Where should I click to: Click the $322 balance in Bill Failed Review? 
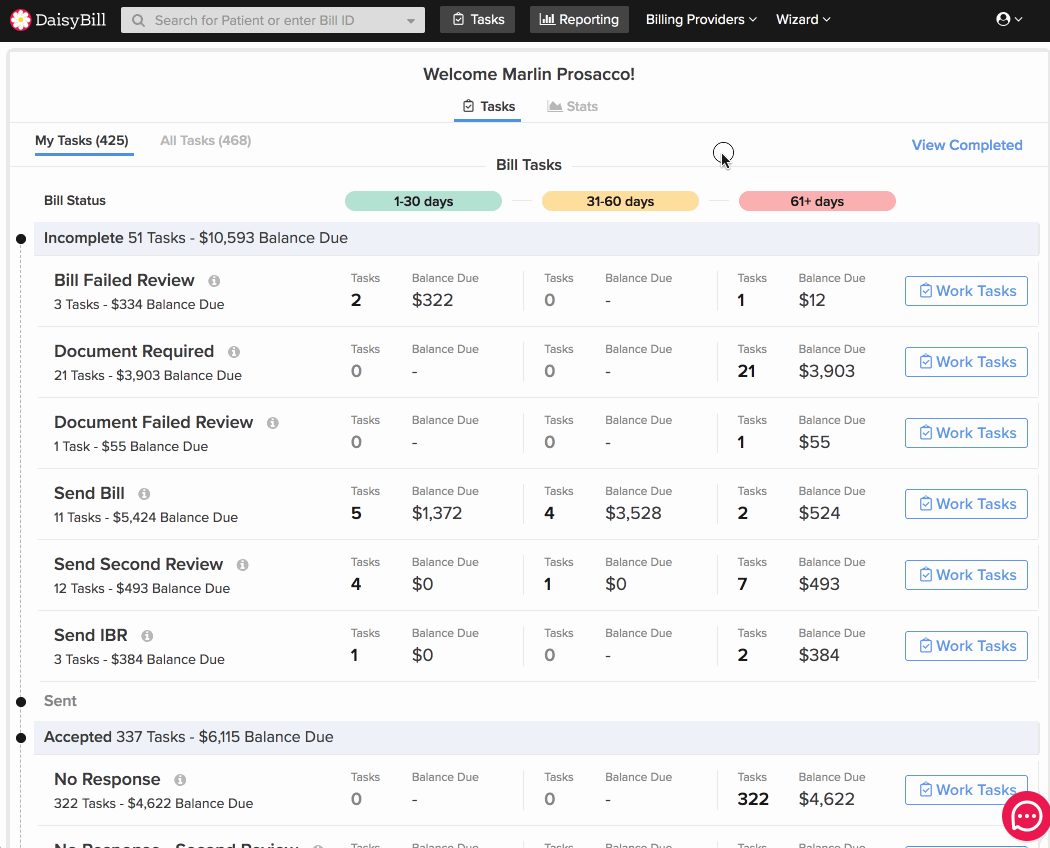[433, 300]
